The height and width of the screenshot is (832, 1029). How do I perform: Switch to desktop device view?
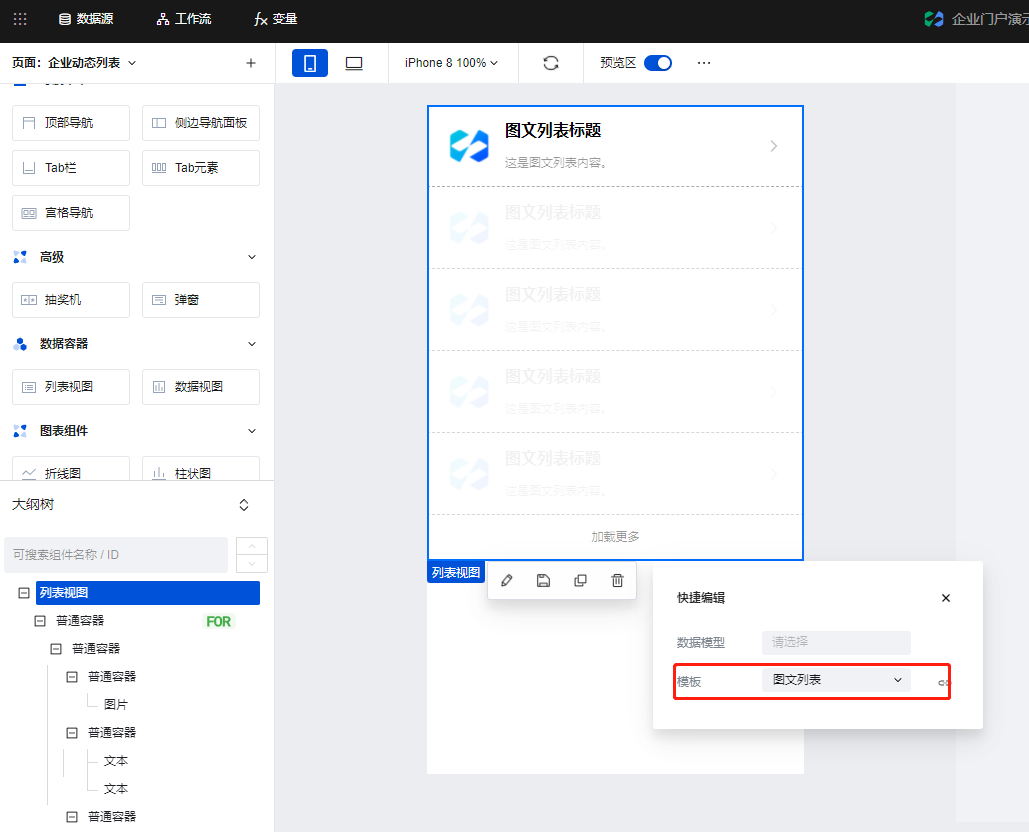[354, 63]
